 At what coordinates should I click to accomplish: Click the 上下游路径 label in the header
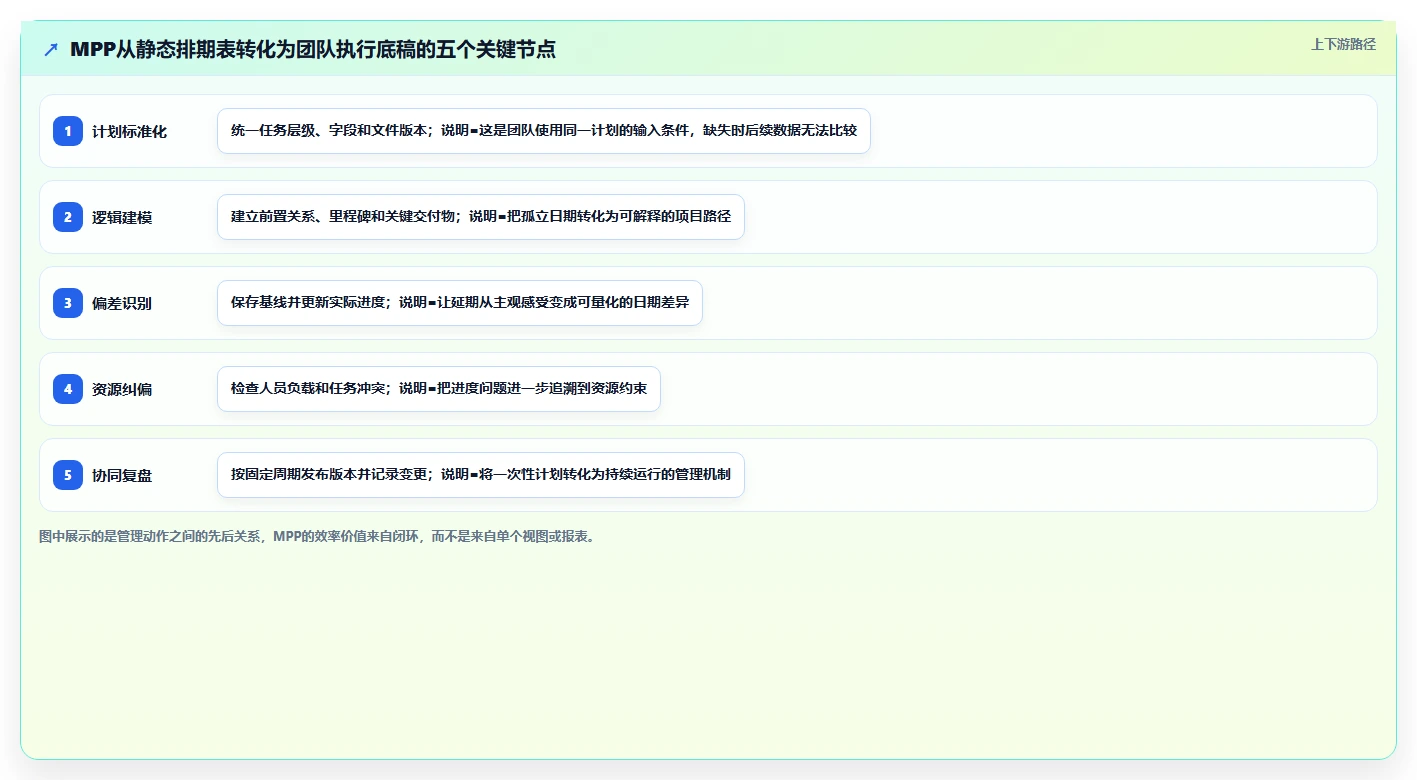[1343, 44]
